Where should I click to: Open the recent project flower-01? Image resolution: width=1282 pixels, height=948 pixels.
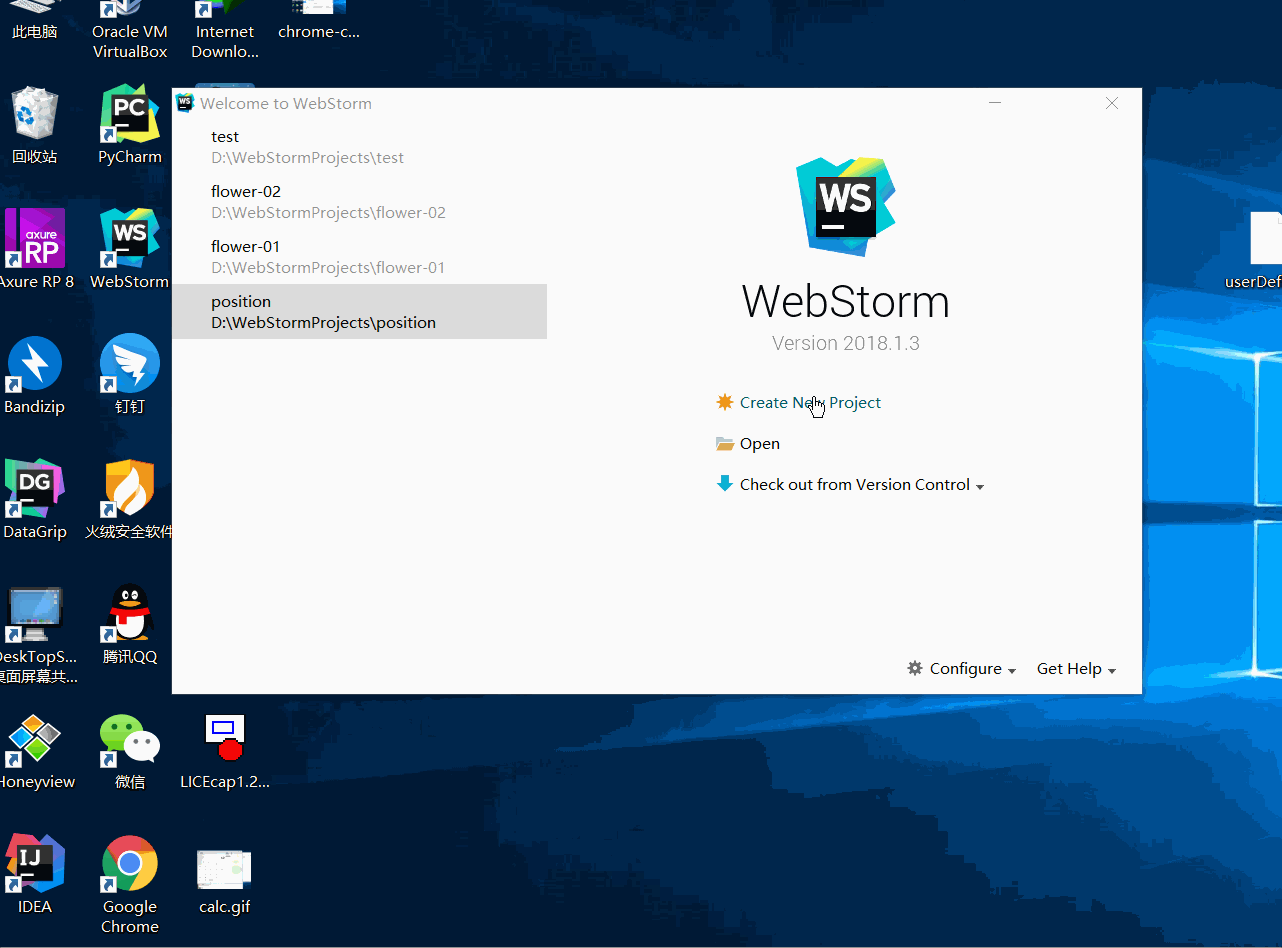click(359, 257)
